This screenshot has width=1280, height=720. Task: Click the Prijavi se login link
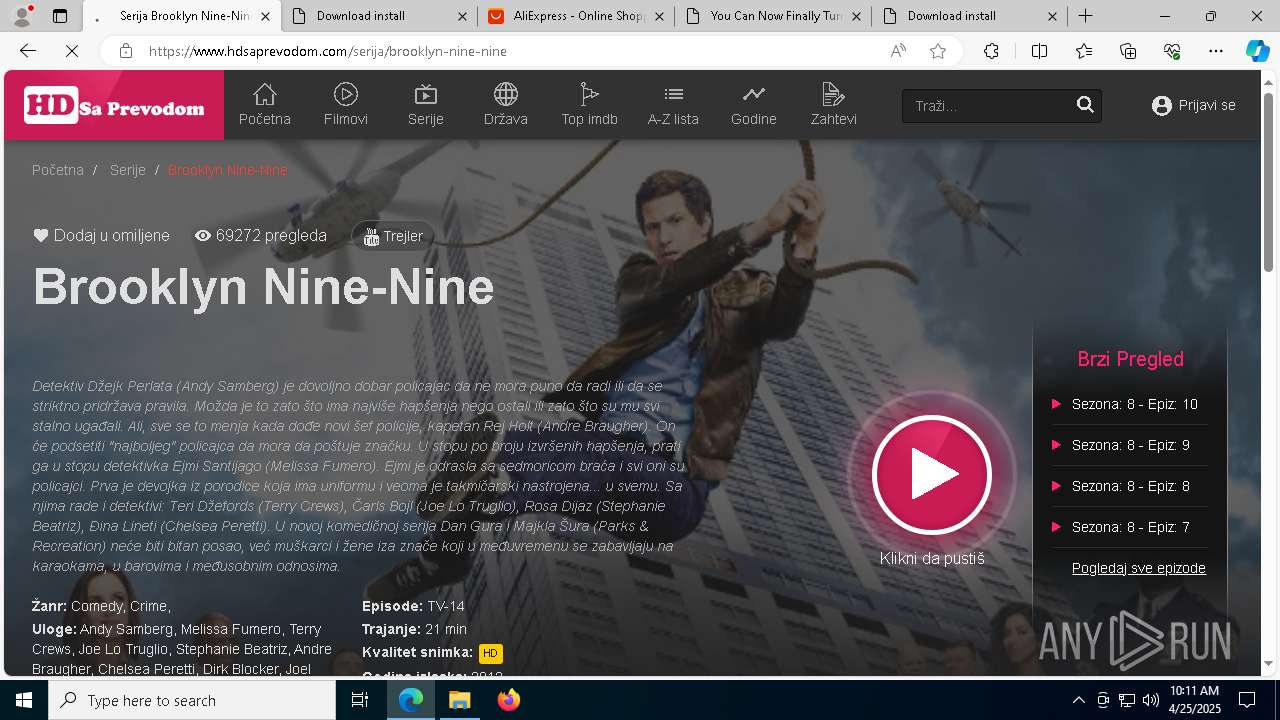[x=1194, y=105]
